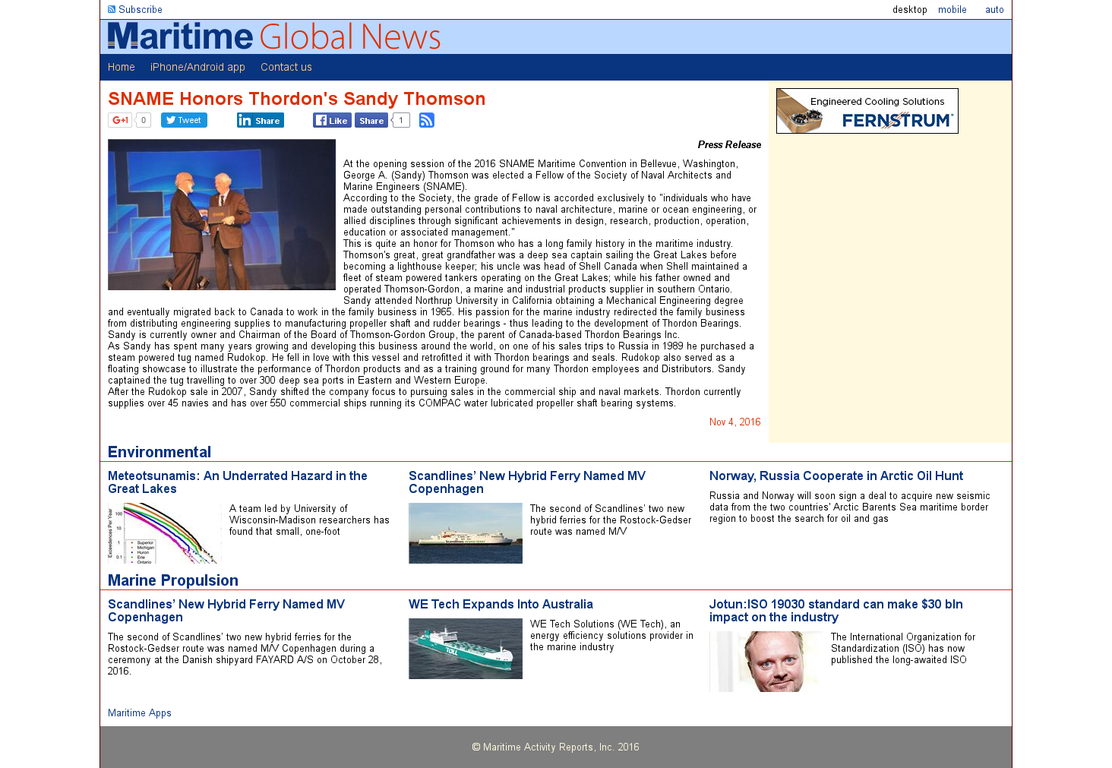The height and width of the screenshot is (768, 1112).
Task: Click the green Toll ship thumbnail
Action: coord(465,648)
